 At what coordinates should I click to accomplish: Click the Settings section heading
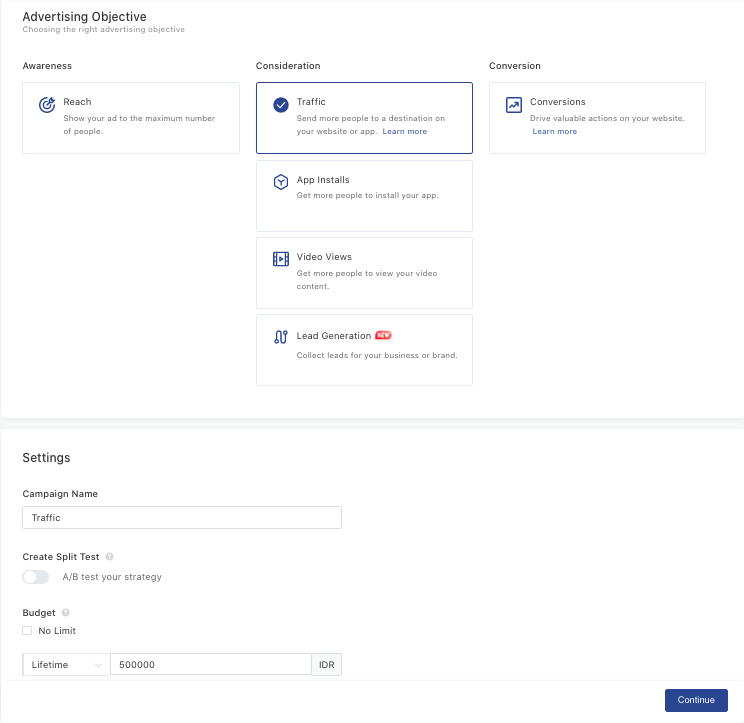tap(46, 458)
